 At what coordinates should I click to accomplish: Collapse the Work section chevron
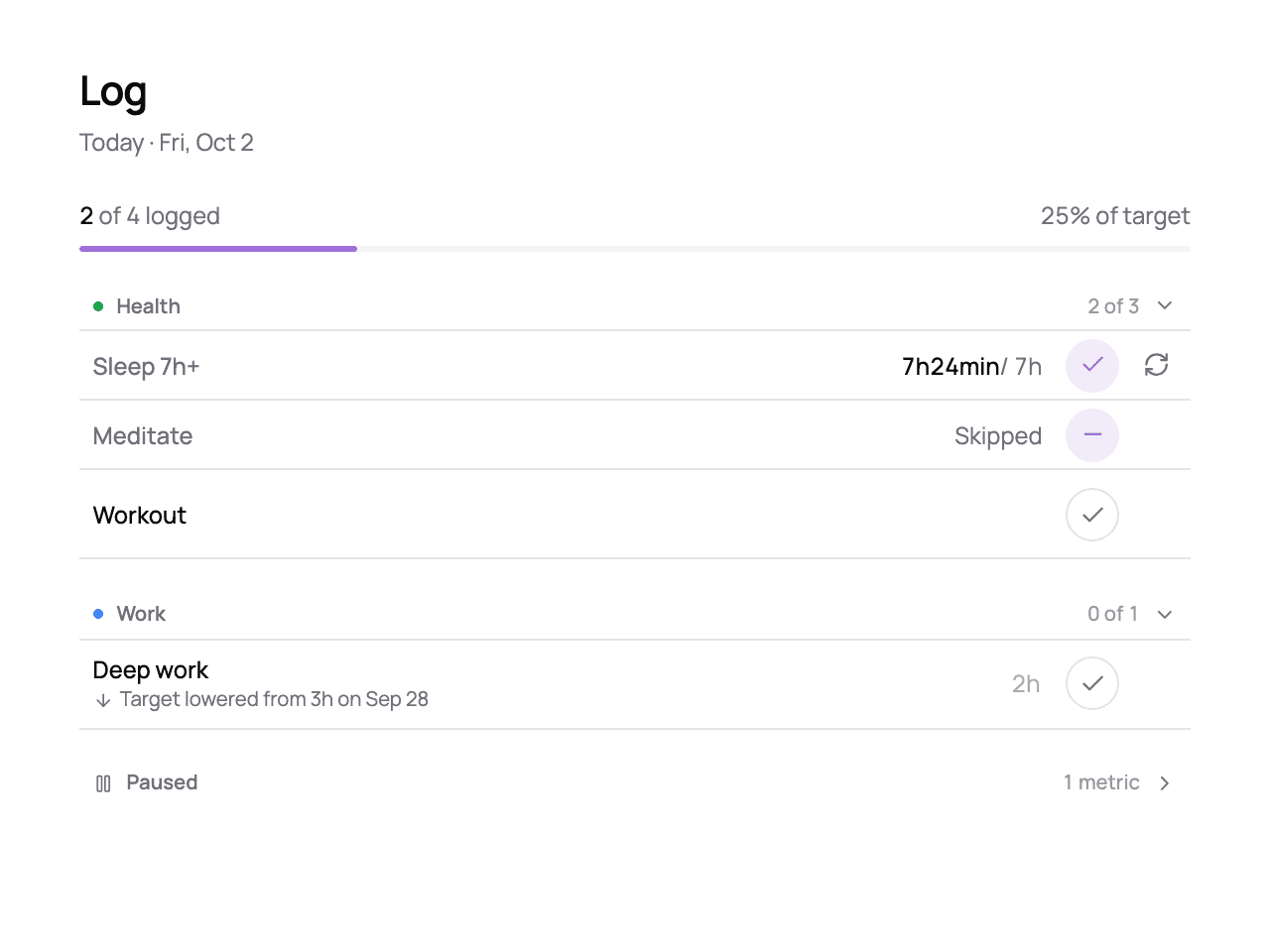tap(1165, 614)
